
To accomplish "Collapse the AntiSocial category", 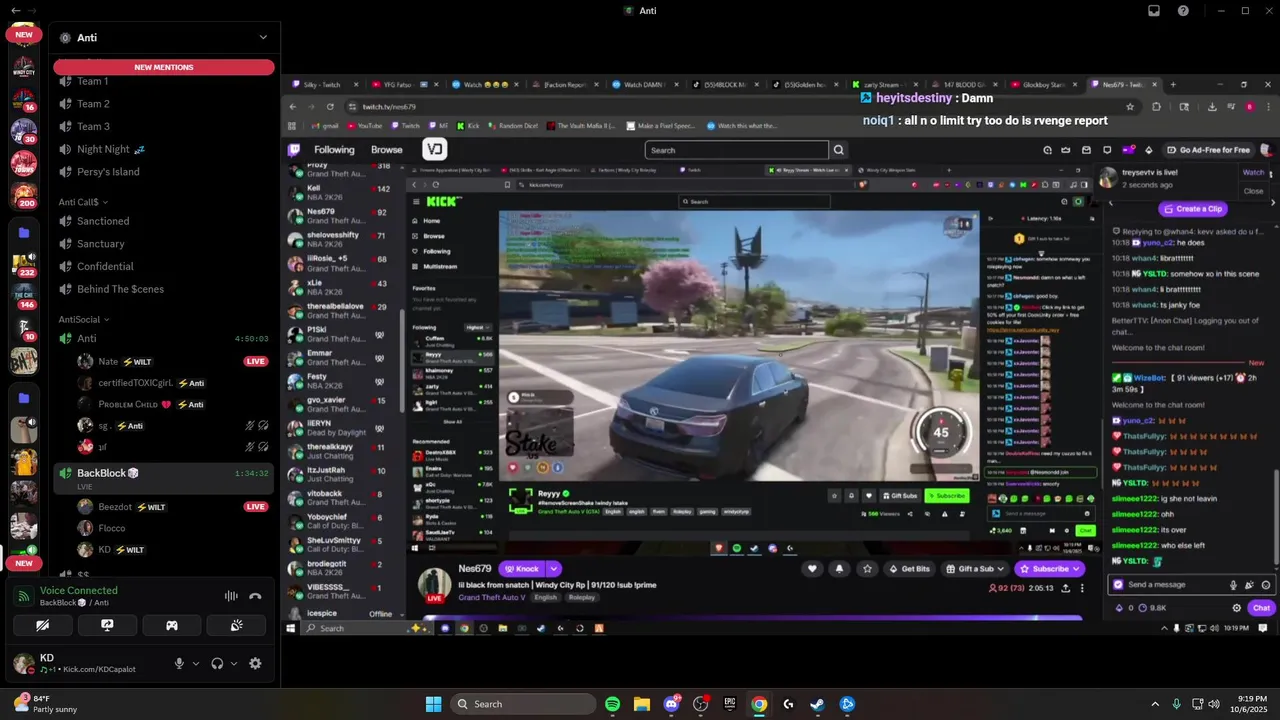I will pos(84,319).
